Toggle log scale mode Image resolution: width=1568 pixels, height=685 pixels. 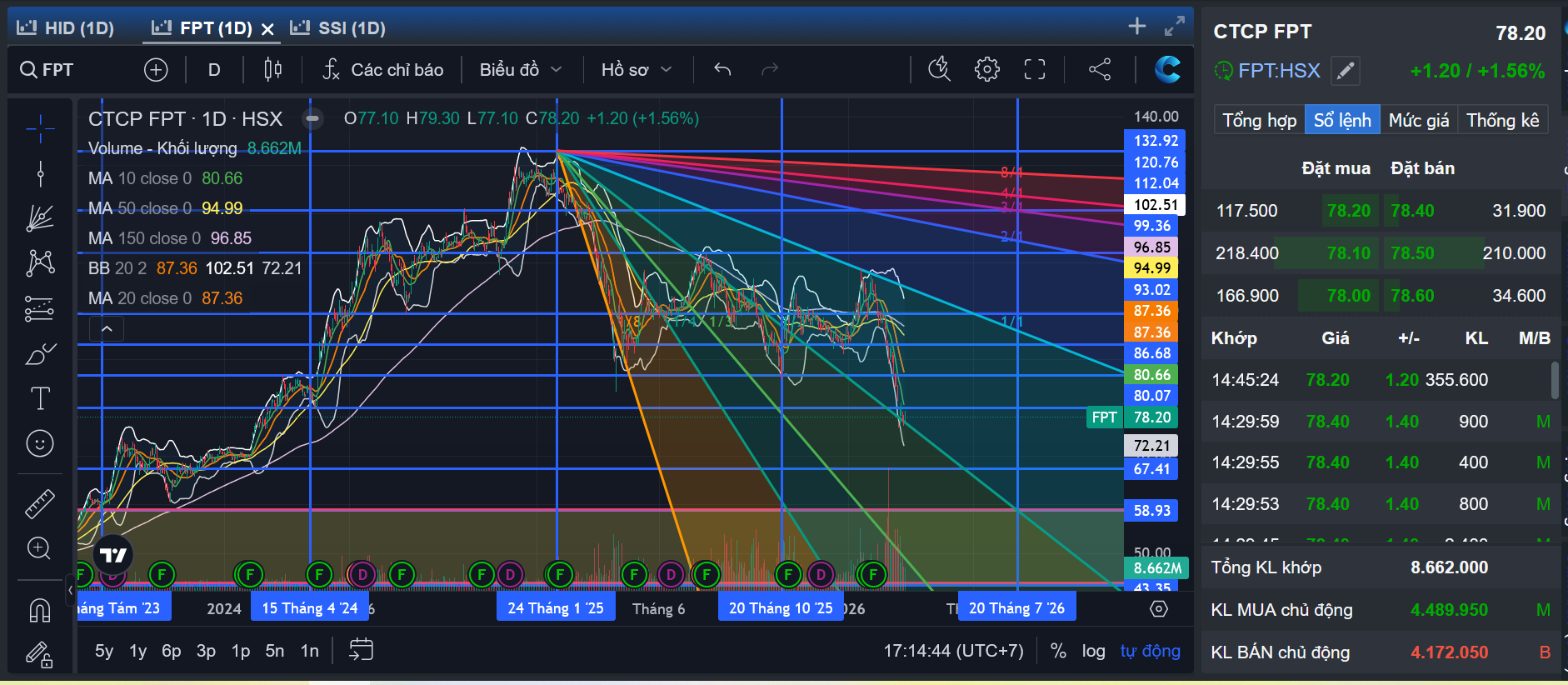point(1093,651)
